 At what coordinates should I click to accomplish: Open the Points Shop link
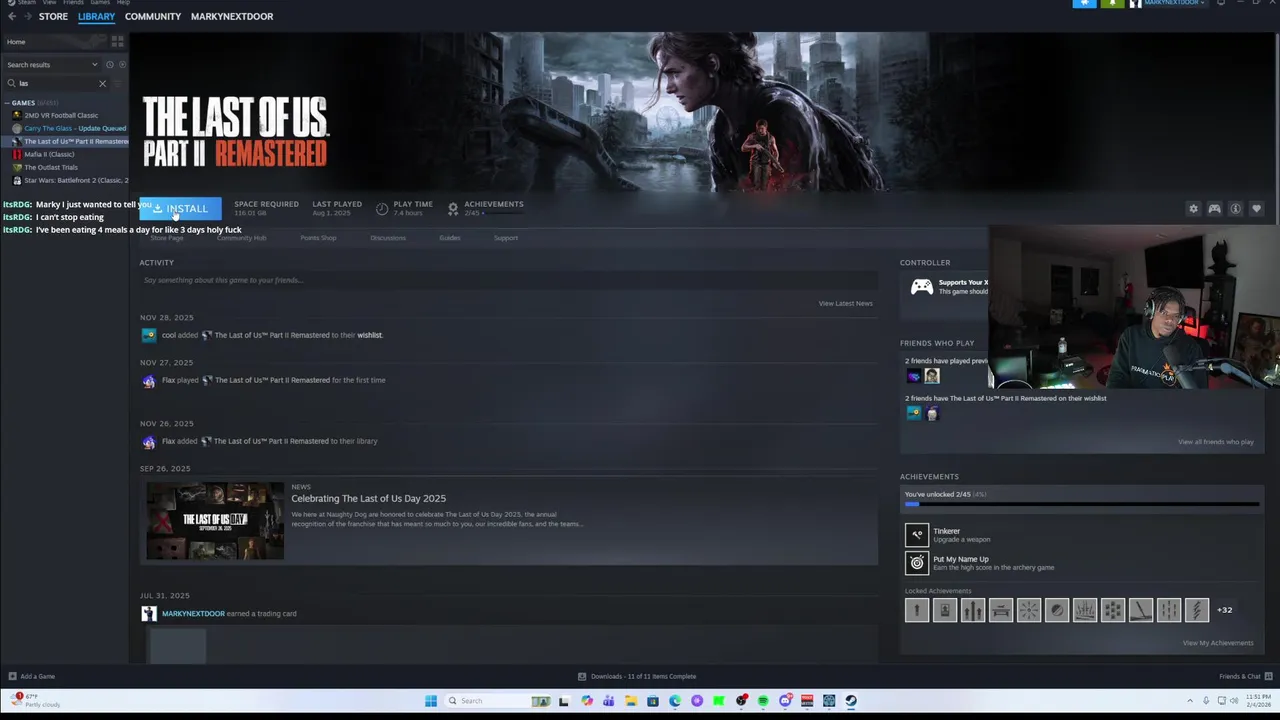(318, 238)
